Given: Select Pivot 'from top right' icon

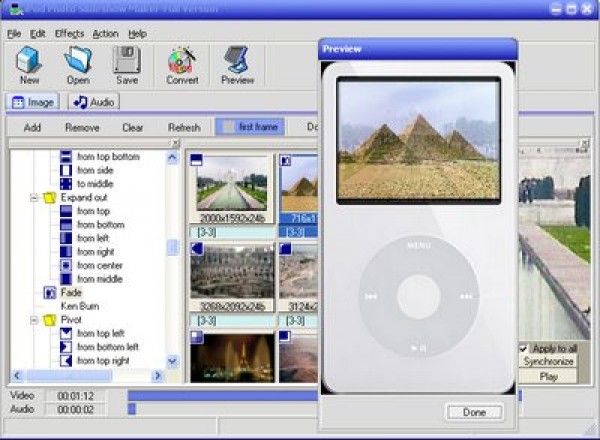Looking at the screenshot, I should (x=66, y=360).
